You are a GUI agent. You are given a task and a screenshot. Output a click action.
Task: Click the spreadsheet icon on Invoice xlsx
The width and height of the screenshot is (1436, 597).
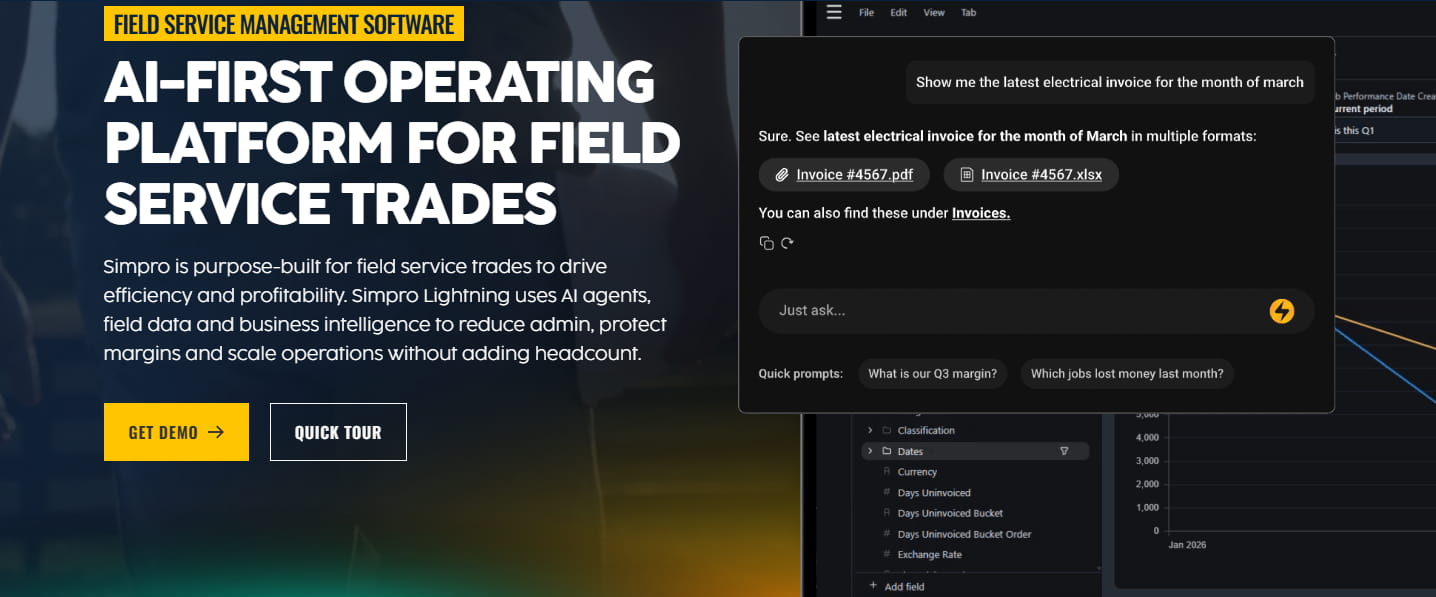click(966, 175)
